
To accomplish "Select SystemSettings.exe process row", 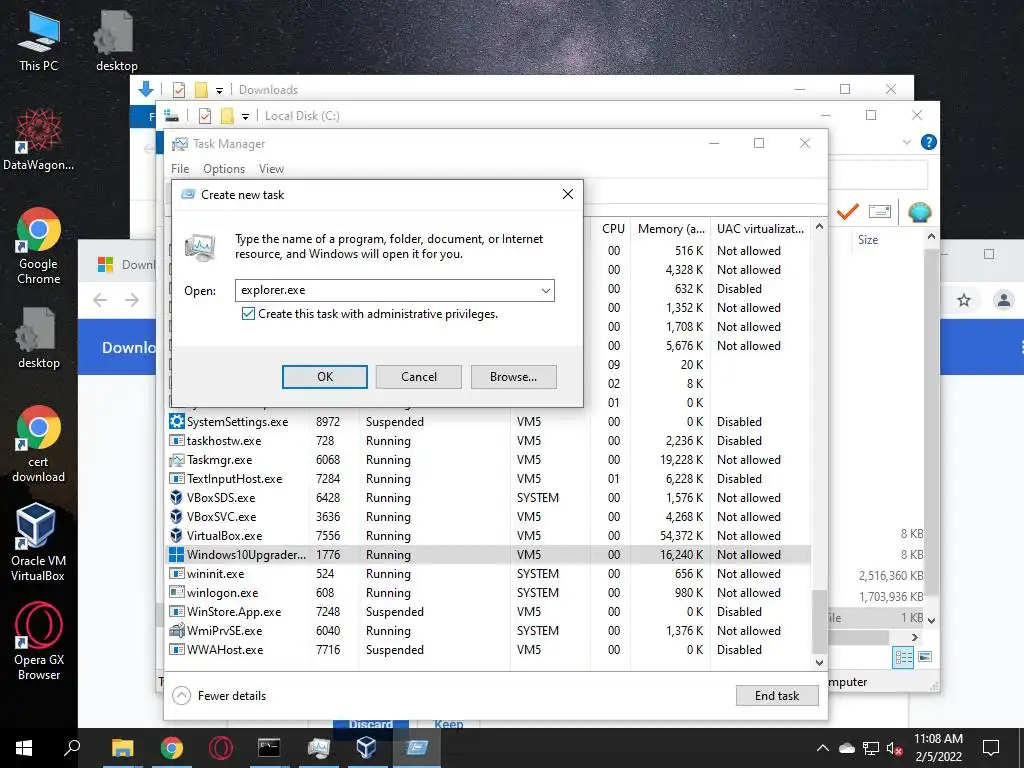I will pyautogui.click(x=489, y=422).
